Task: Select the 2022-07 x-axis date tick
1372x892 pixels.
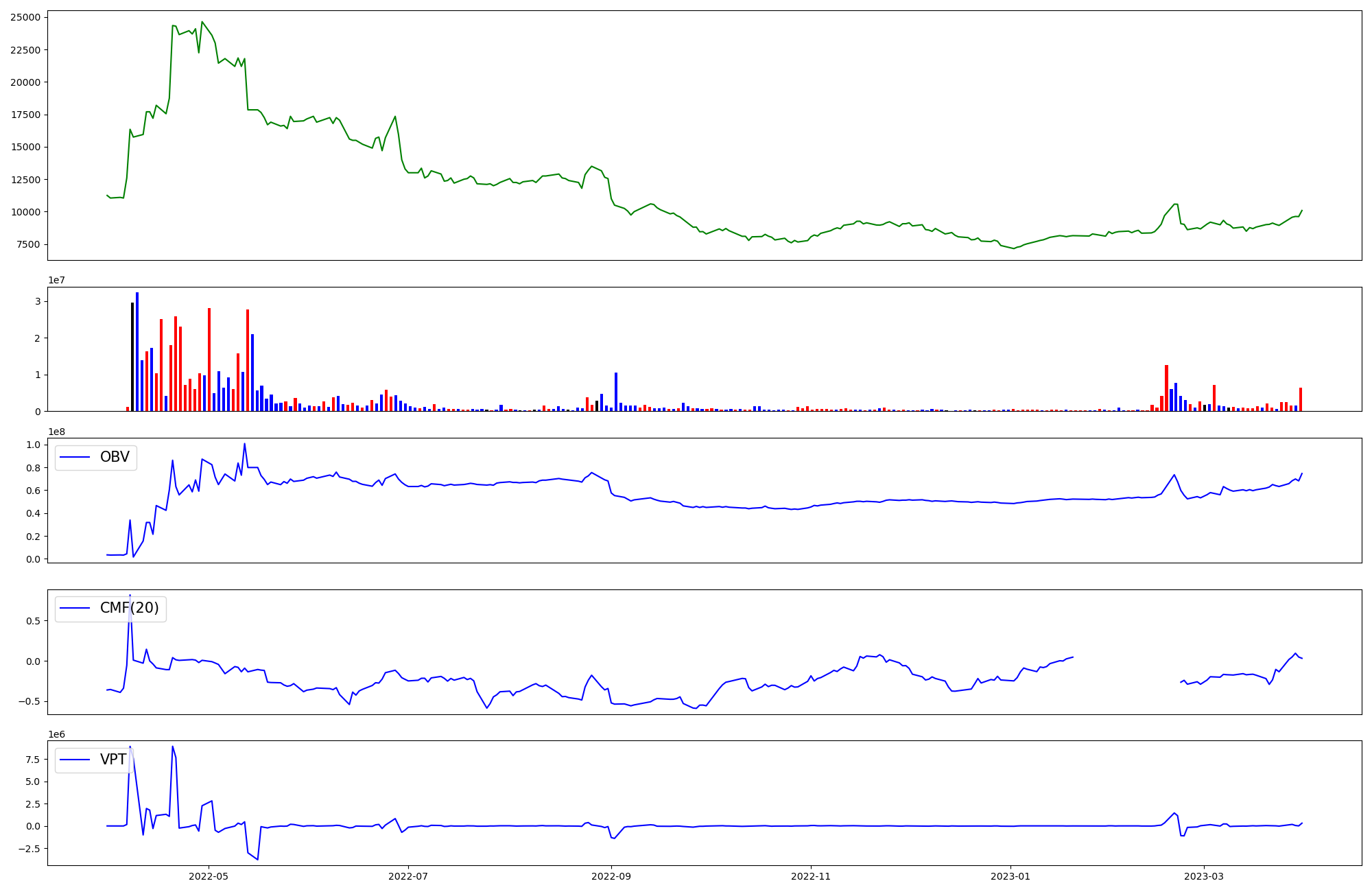Action: [408, 876]
